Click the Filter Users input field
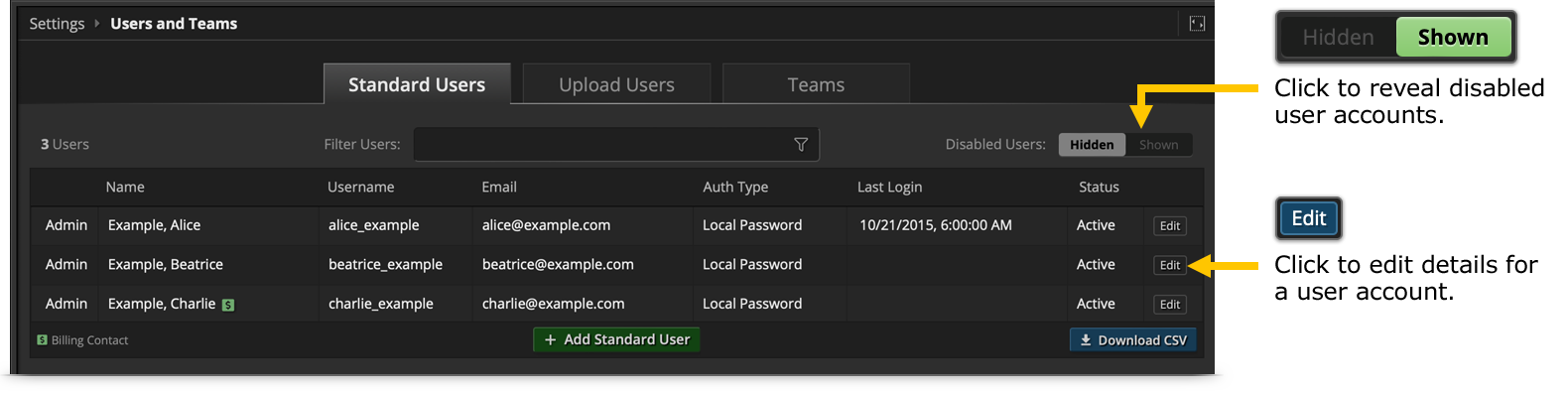This screenshot has width=1568, height=393. click(616, 144)
